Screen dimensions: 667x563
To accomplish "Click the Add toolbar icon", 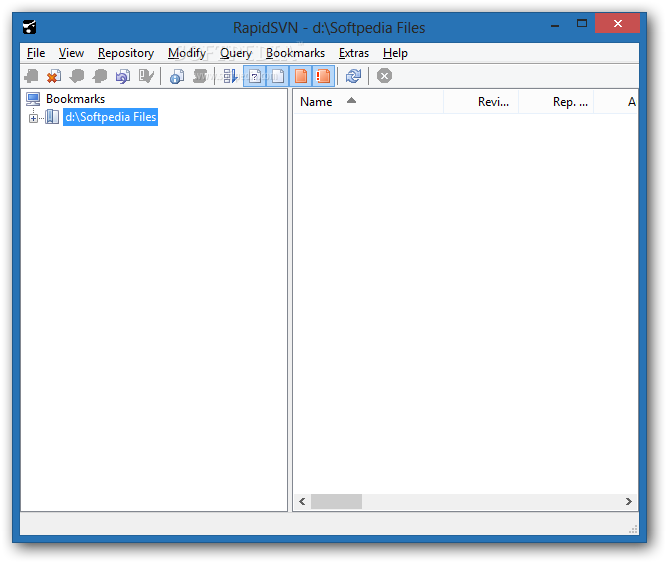I will coord(31,76).
